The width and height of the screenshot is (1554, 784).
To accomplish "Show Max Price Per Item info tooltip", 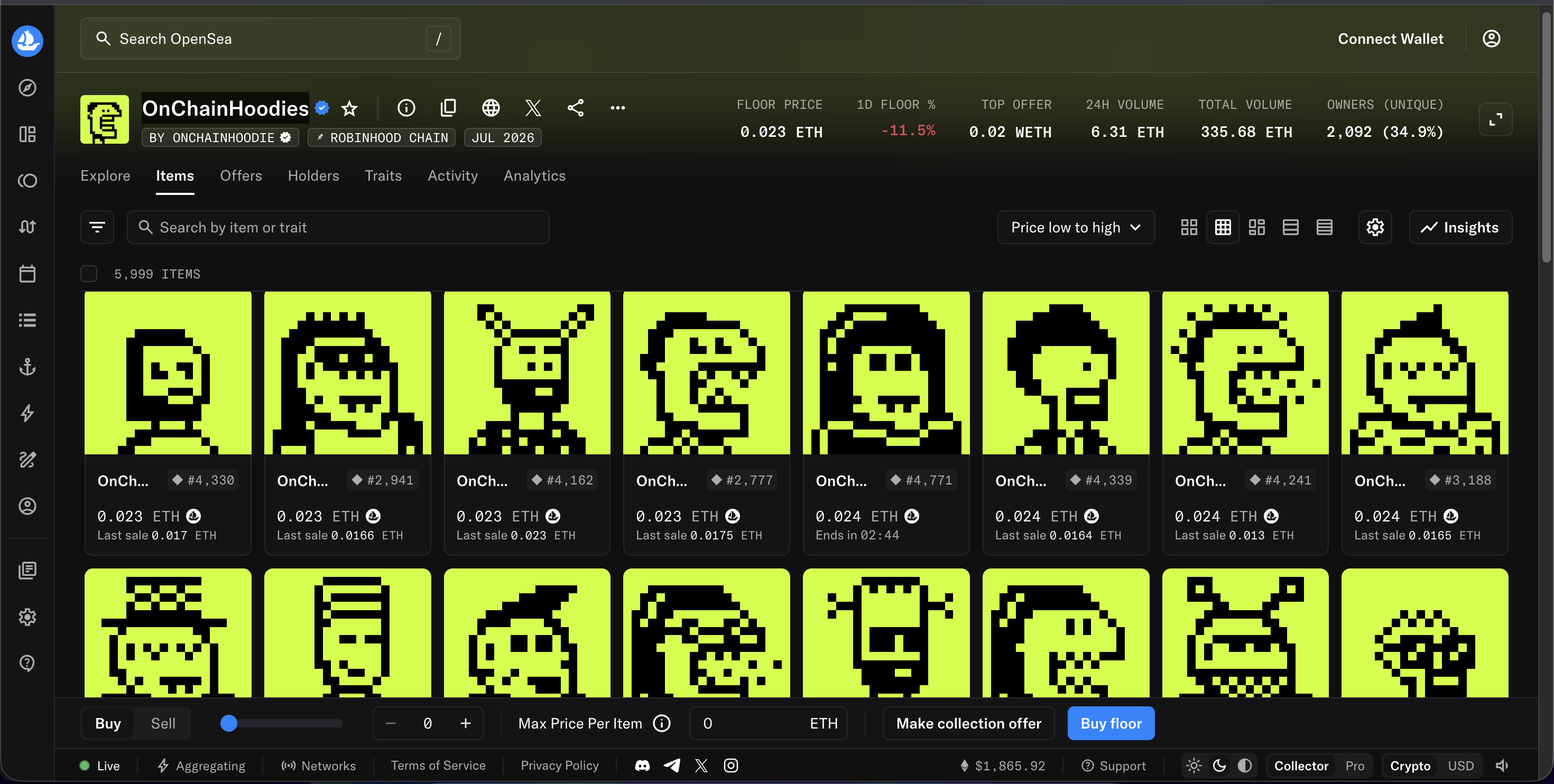I will [x=662, y=723].
